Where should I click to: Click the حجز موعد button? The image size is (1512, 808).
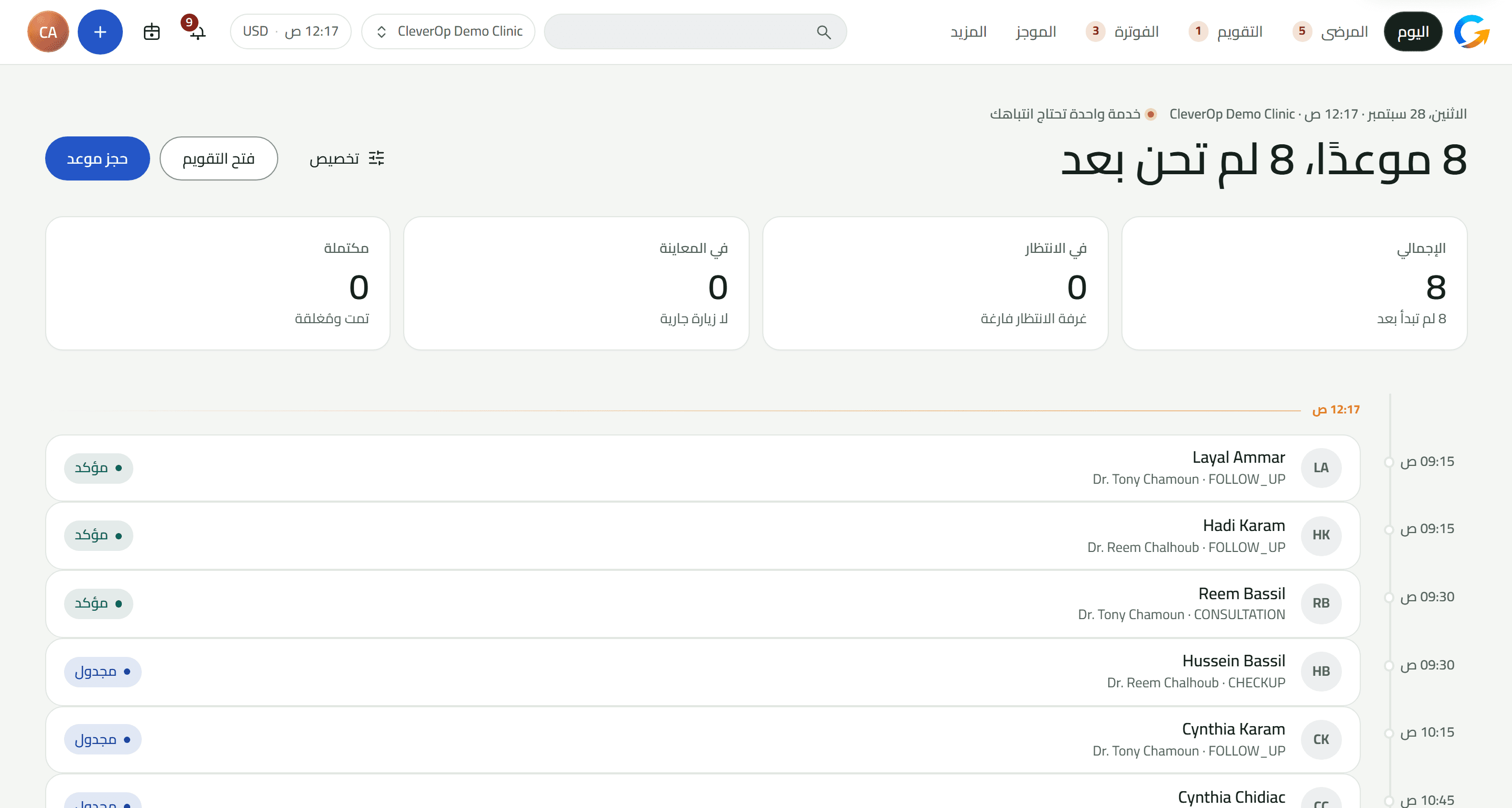[x=98, y=158]
